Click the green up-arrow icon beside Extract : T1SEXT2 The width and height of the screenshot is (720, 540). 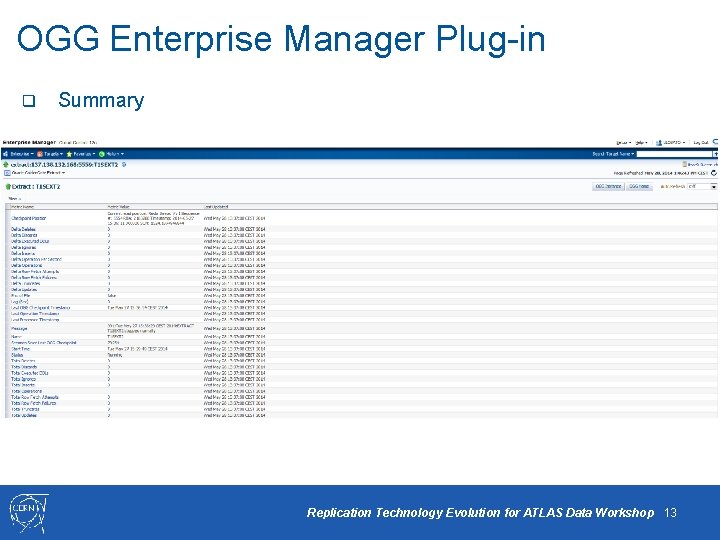pyautogui.click(x=8, y=186)
